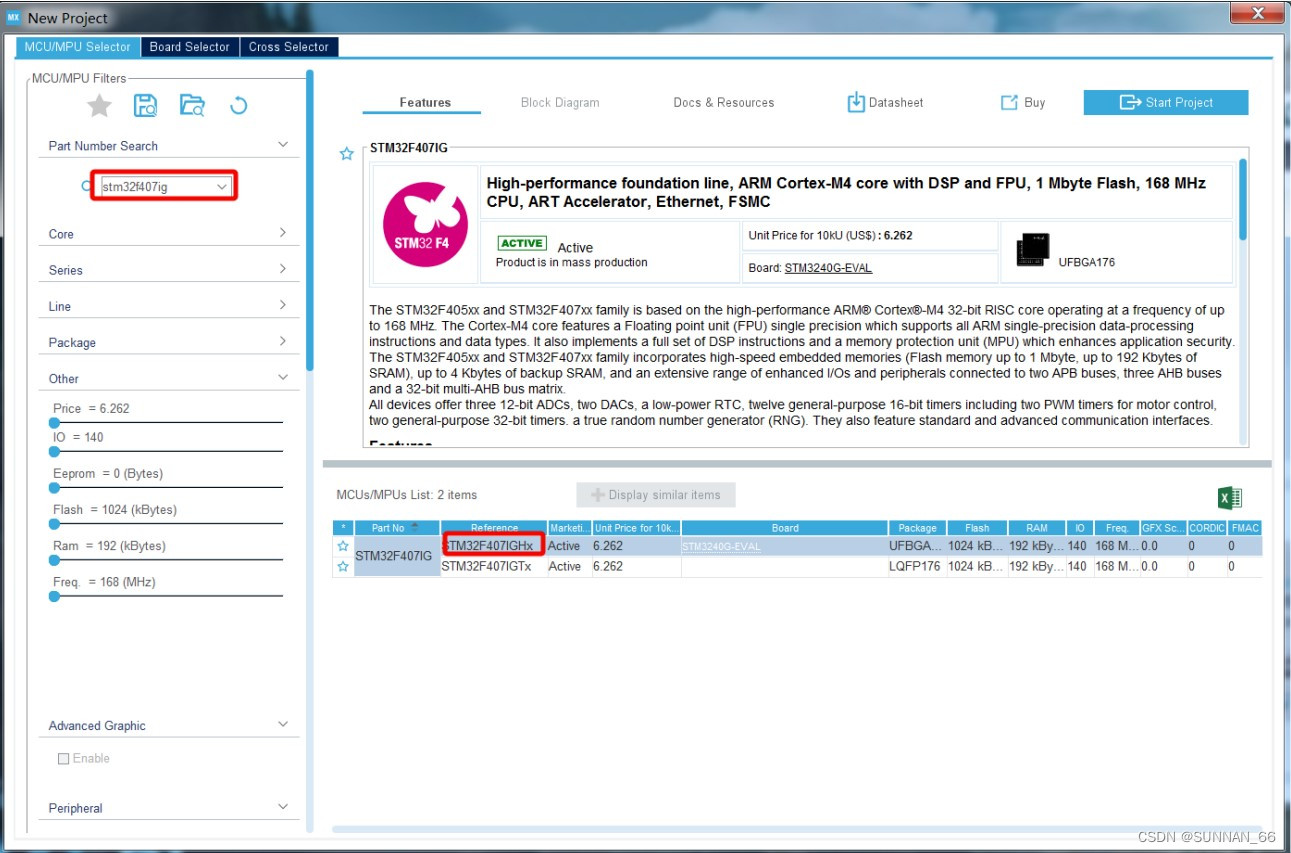
Task: Sort by the FMAC column header
Action: [1245, 528]
